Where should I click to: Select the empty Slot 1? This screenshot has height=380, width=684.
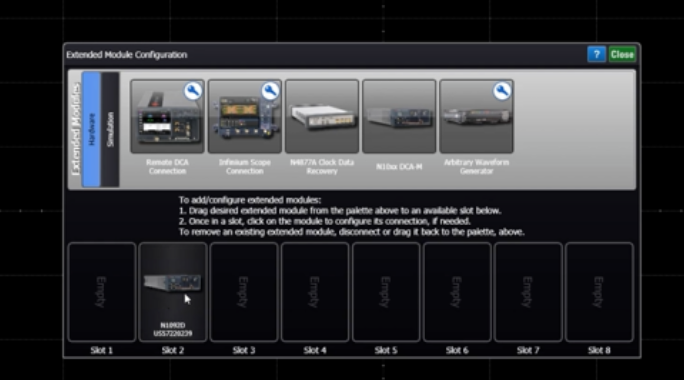pyautogui.click(x=102, y=292)
